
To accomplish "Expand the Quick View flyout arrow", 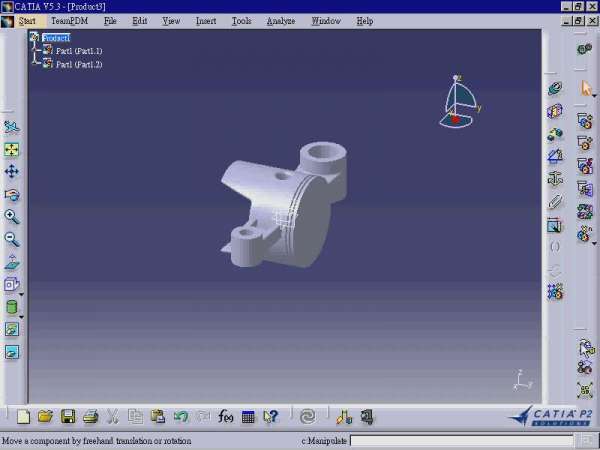I will (x=21, y=295).
